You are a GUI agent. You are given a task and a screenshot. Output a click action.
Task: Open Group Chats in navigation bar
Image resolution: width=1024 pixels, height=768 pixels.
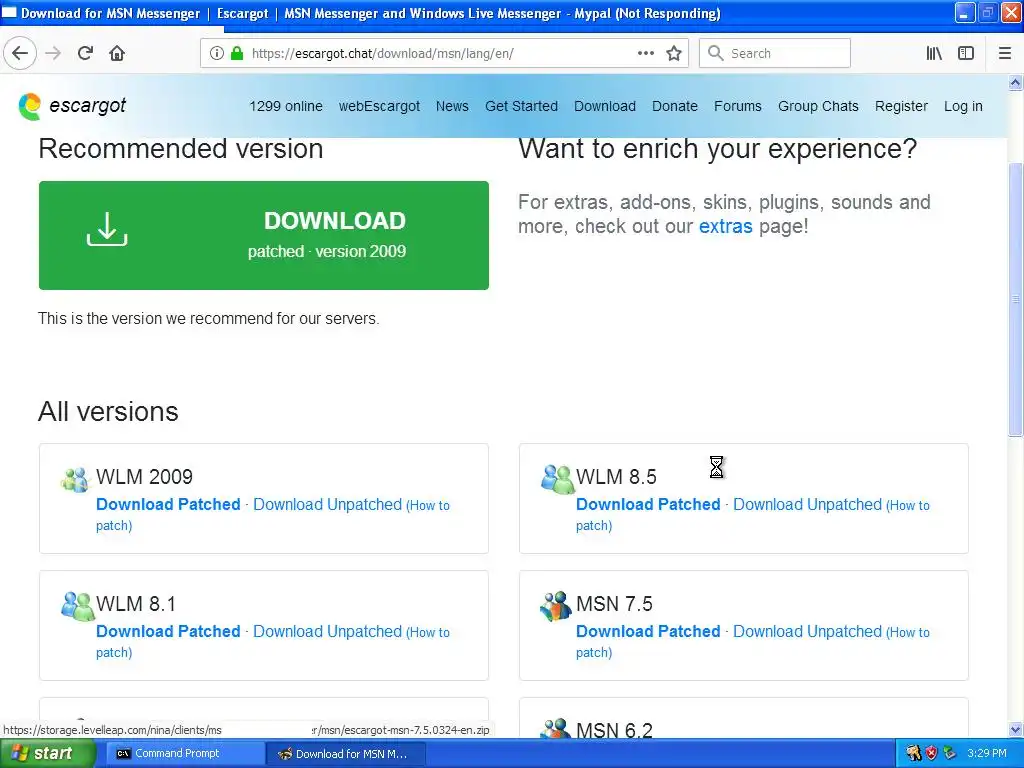pyautogui.click(x=818, y=106)
